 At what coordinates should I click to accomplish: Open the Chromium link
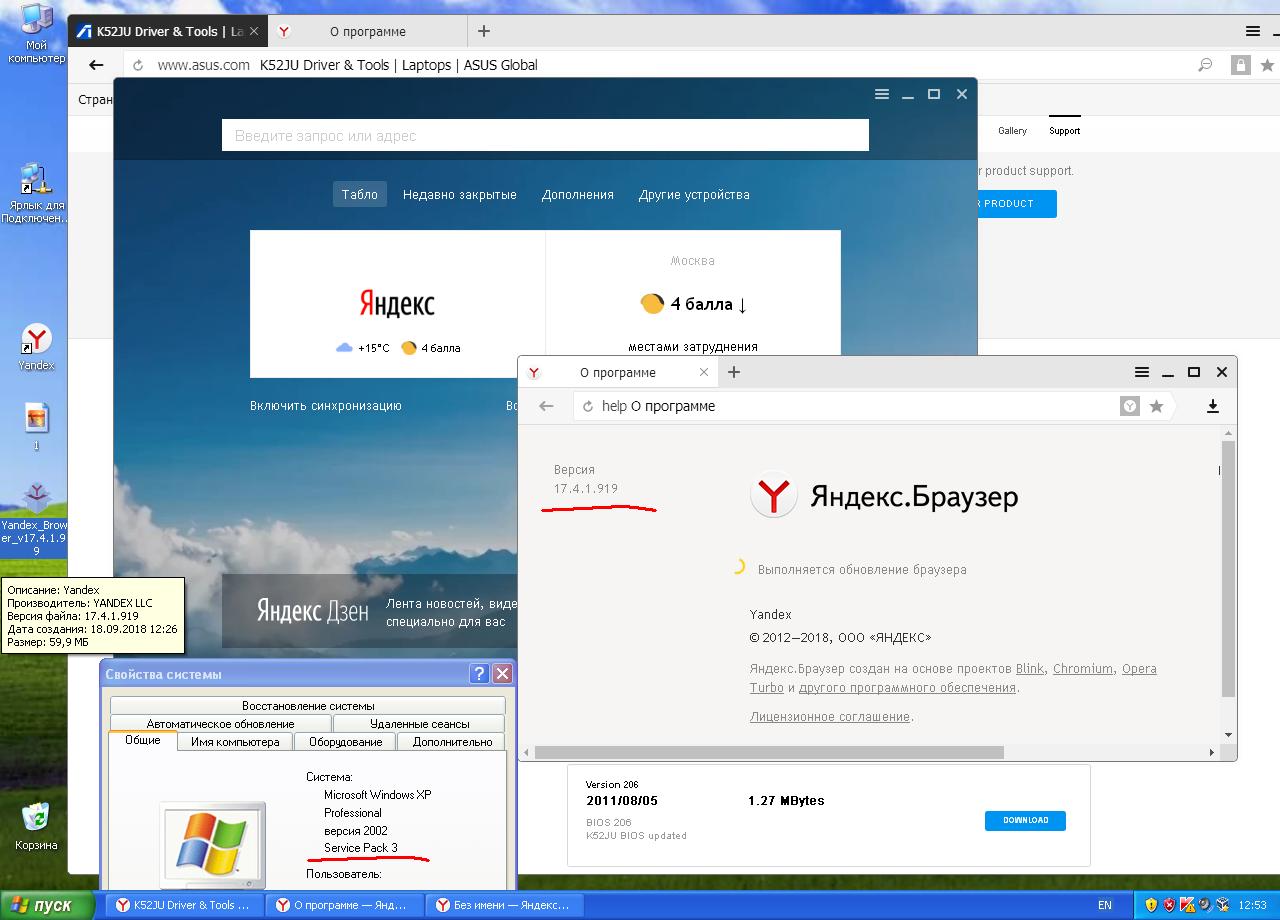(1083, 669)
